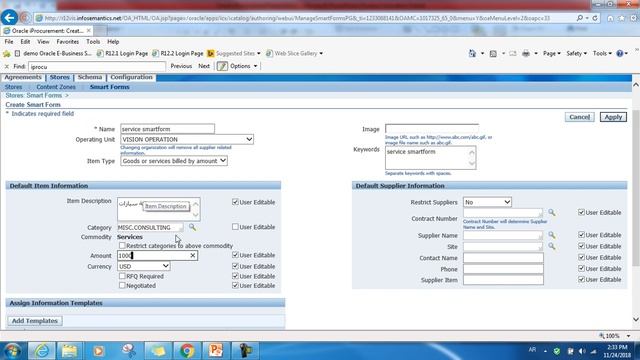Check the RFQ Required checkbox

pyautogui.click(x=122, y=276)
